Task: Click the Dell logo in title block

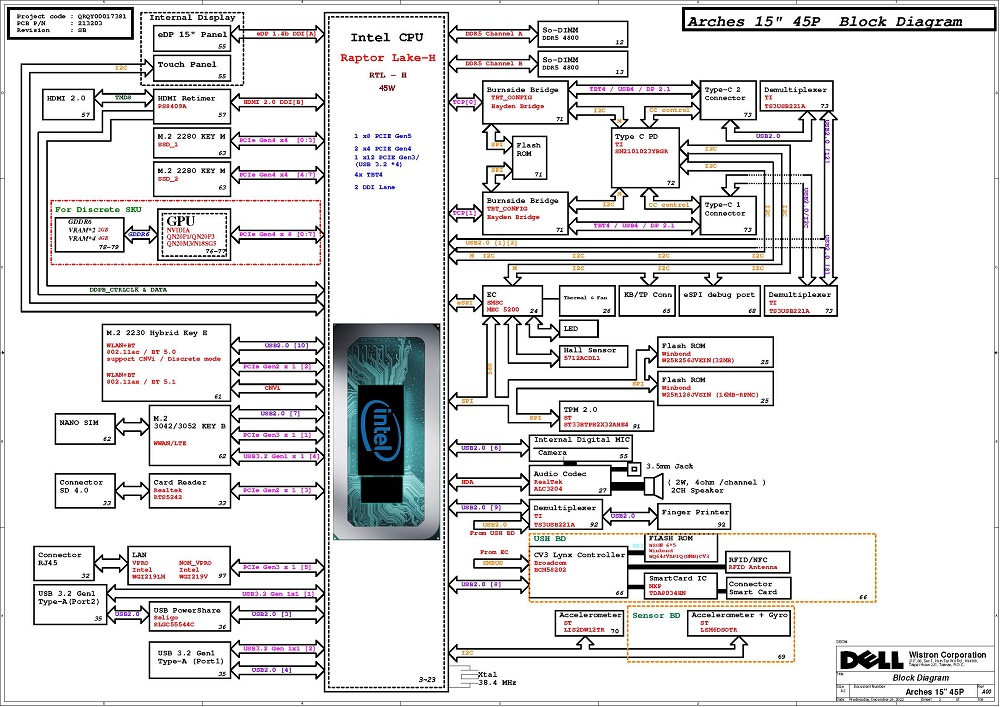Action: point(871,660)
